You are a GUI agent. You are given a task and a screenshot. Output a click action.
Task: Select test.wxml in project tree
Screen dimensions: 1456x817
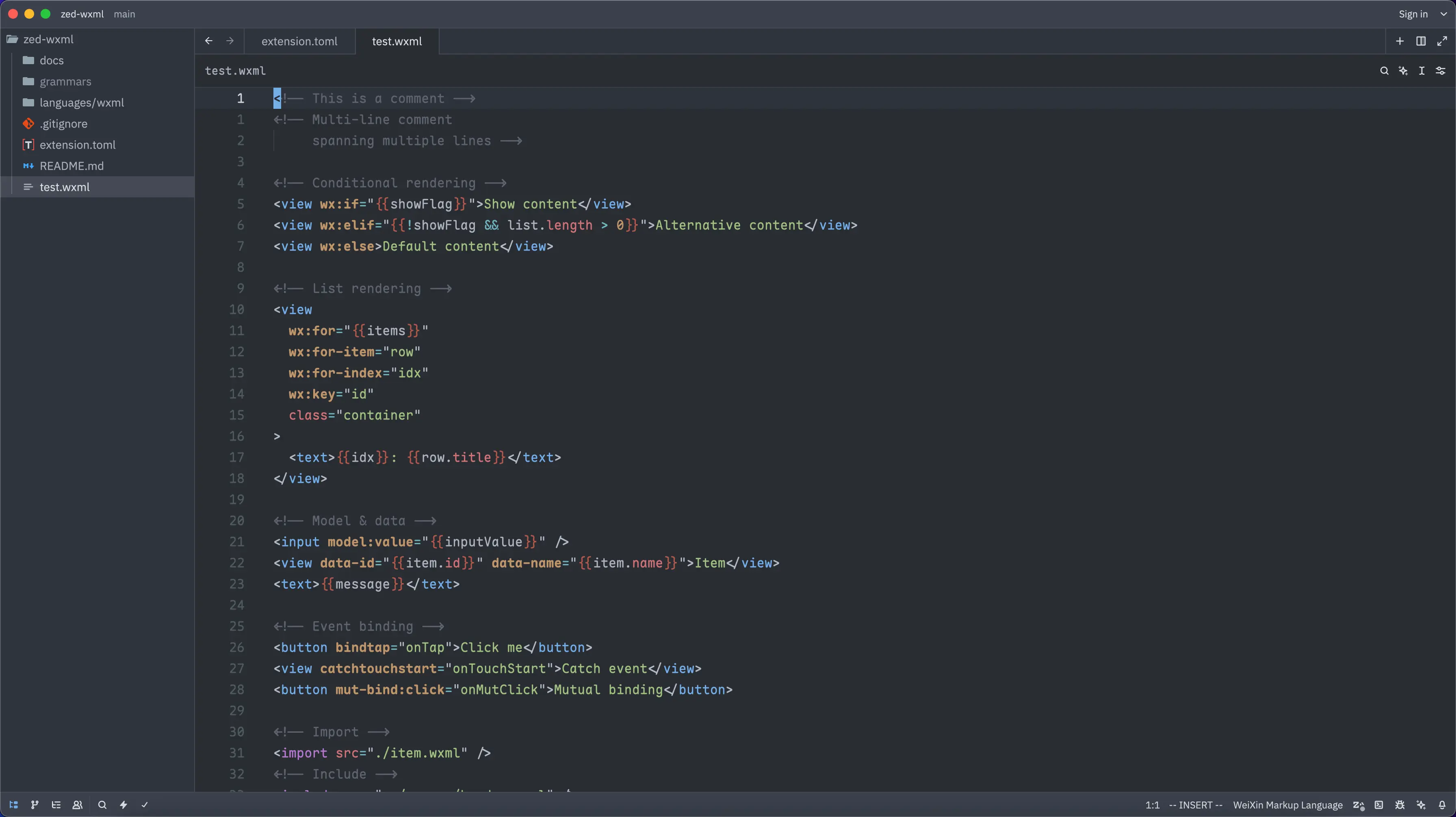[97, 187]
